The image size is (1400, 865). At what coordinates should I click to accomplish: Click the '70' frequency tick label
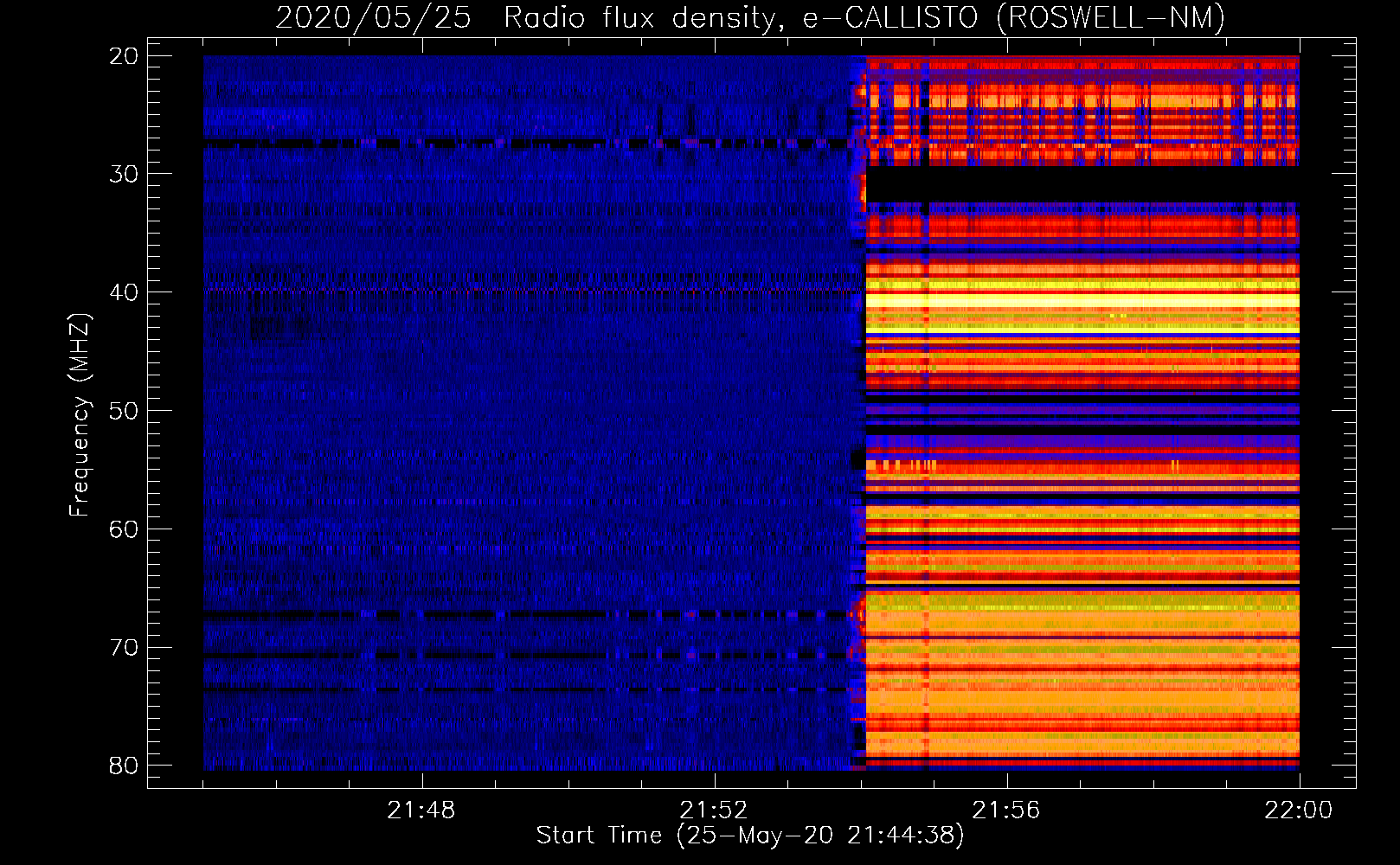[x=124, y=648]
